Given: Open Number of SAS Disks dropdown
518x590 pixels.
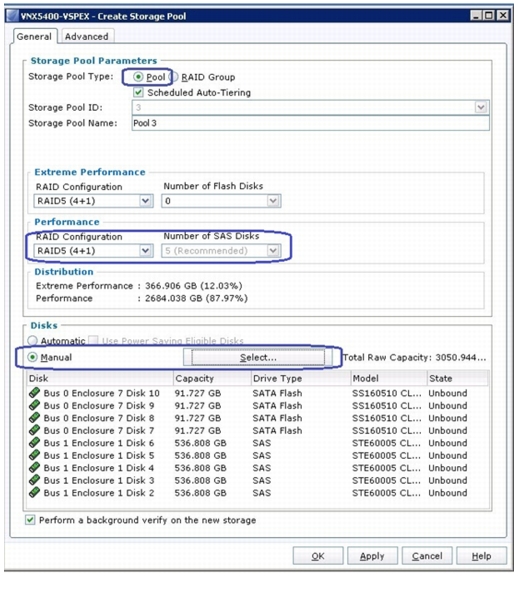Looking at the screenshot, I should 273,250.
